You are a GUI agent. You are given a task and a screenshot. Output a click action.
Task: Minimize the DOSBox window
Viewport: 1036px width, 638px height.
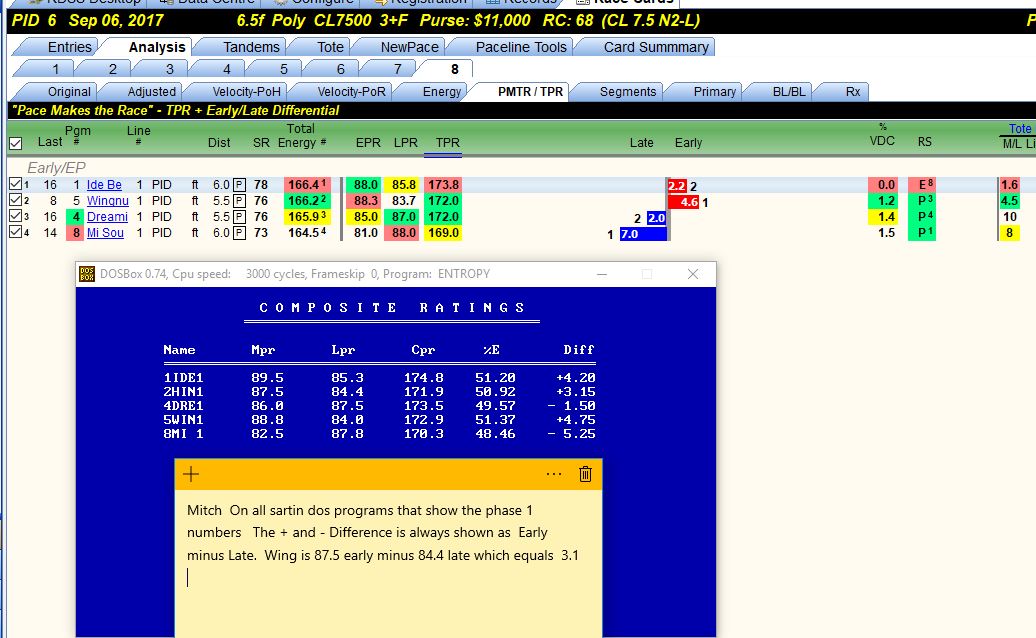click(x=602, y=274)
